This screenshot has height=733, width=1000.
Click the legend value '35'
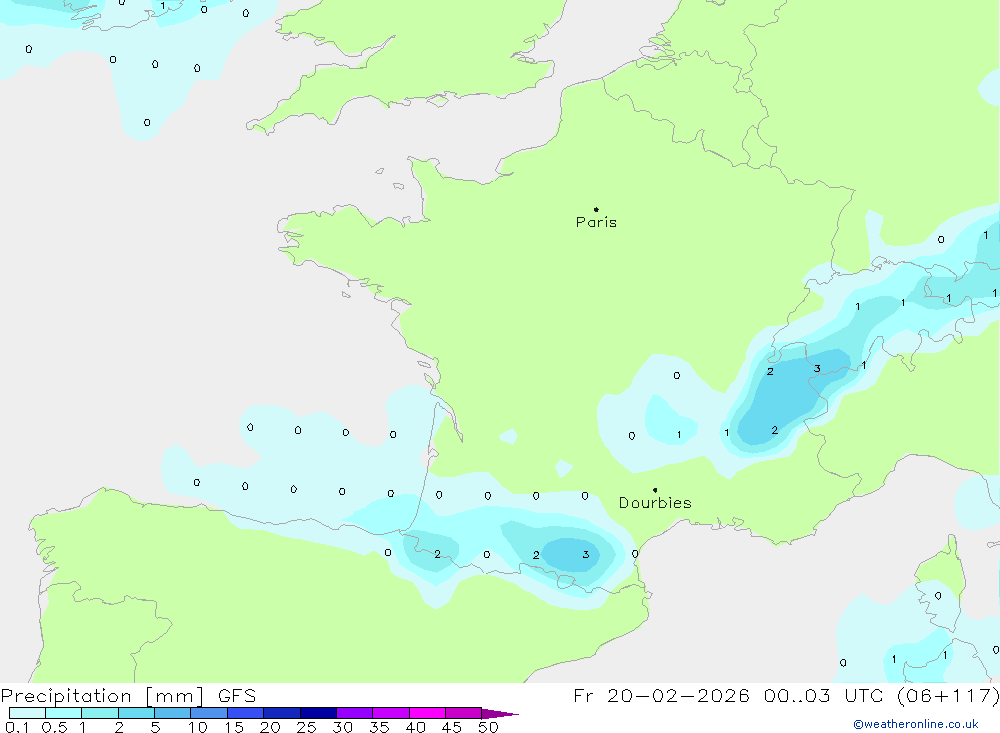(x=379, y=727)
